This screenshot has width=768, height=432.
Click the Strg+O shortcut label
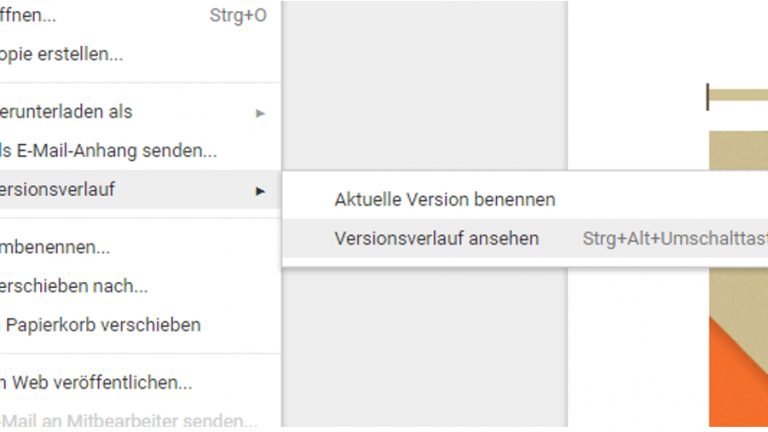click(x=238, y=16)
